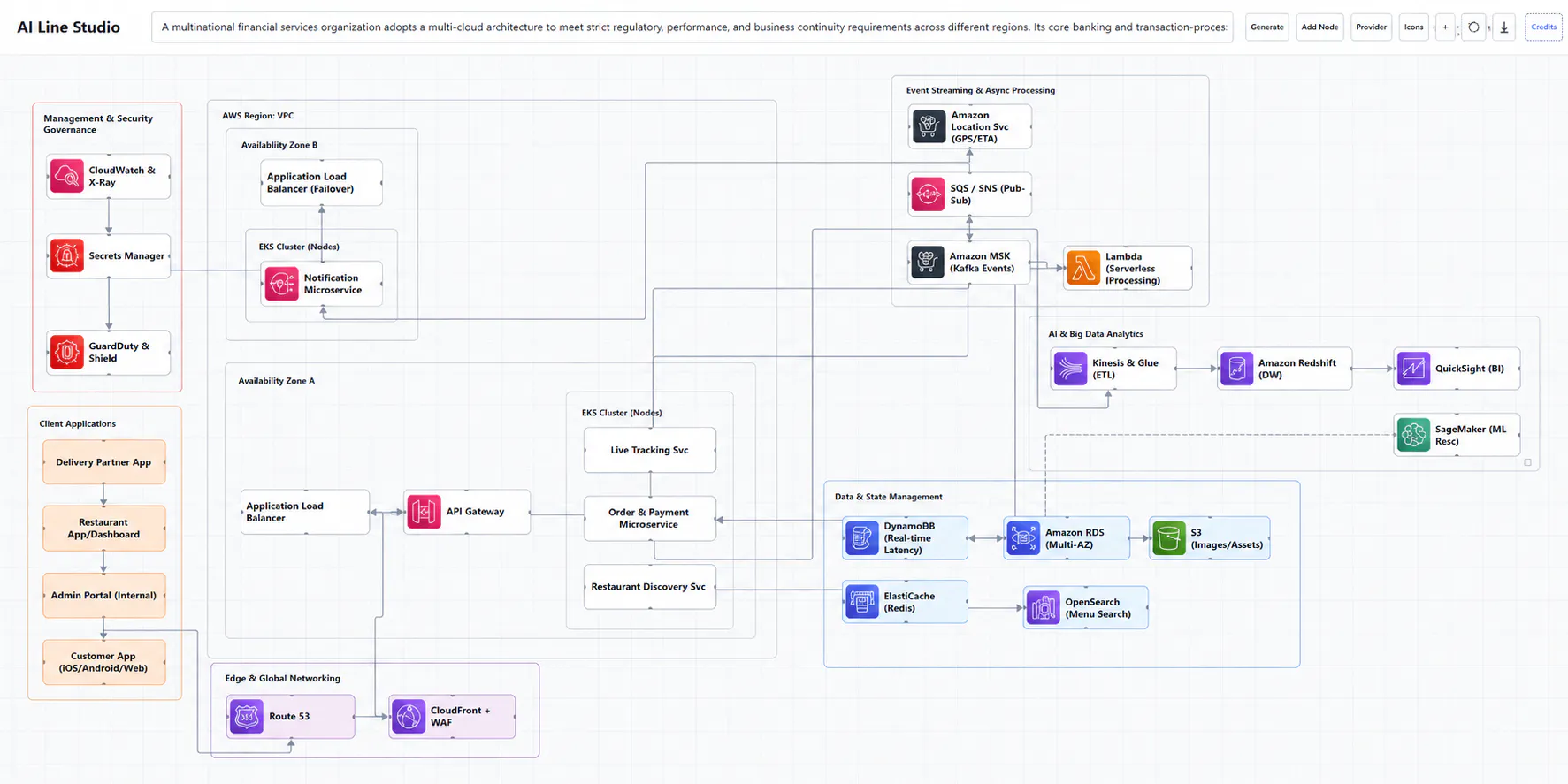Viewport: 1568px width, 784px height.
Task: Select the Delivery Partner App node
Action: click(104, 462)
